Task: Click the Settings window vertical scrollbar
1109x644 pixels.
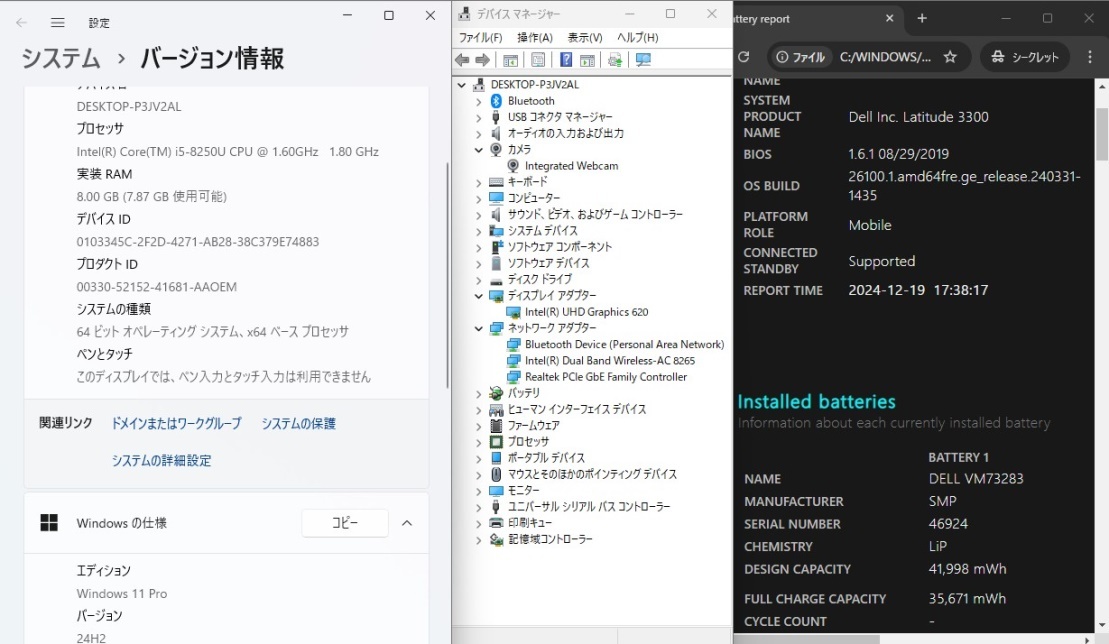Action: coord(447,276)
